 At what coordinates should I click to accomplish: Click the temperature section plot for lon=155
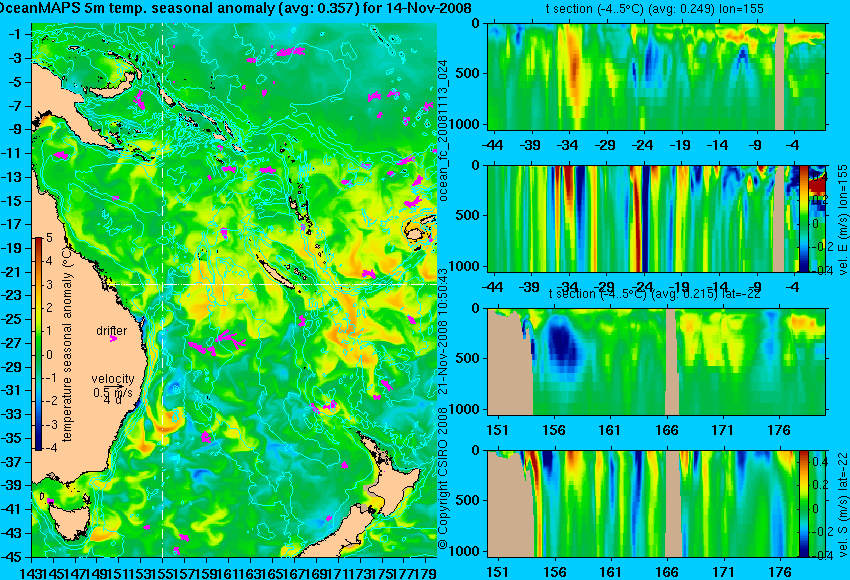657,76
